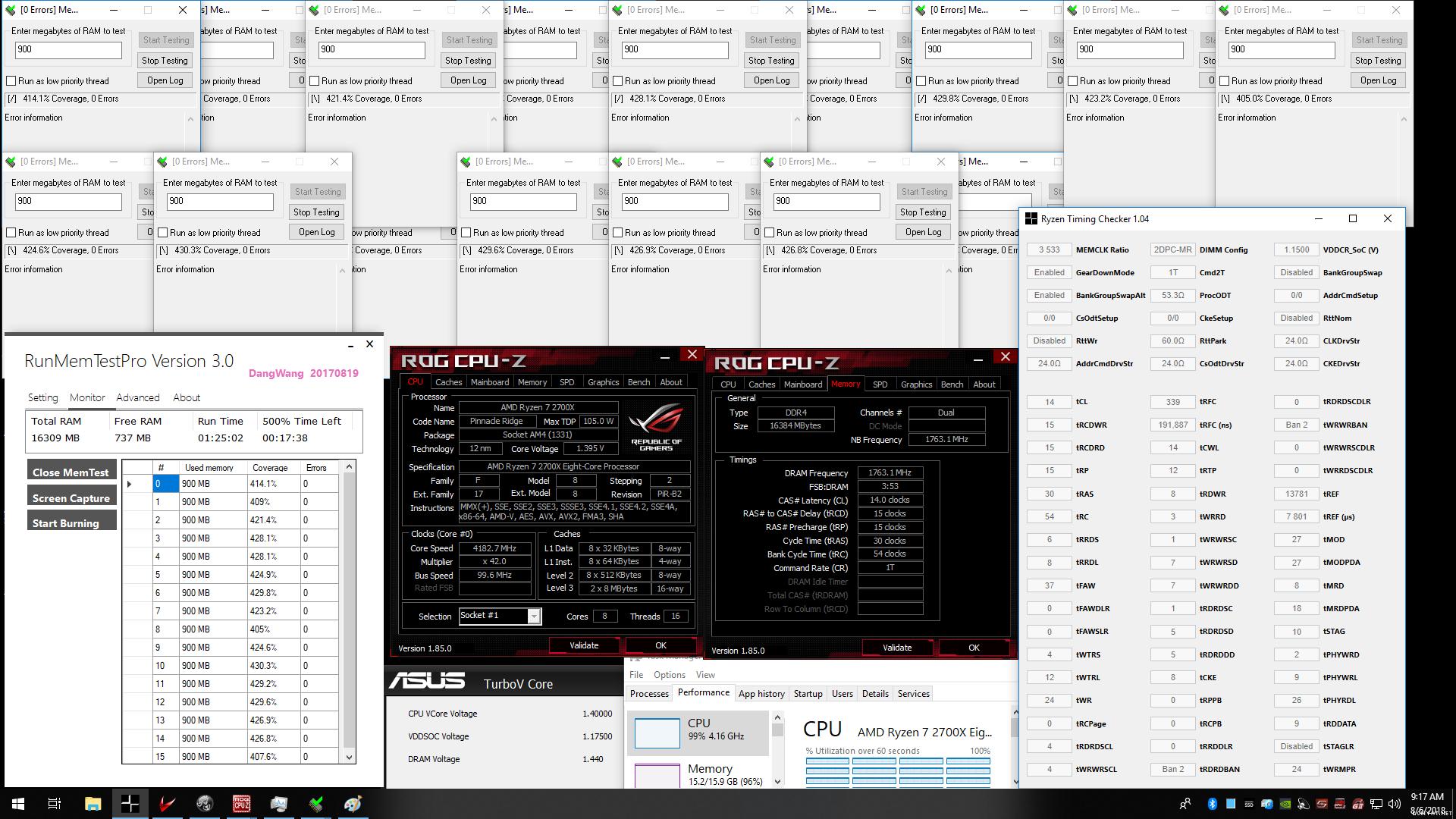The width and height of the screenshot is (1456, 819).
Task: Open the Windows Start menu
Action: pyautogui.click(x=17, y=804)
